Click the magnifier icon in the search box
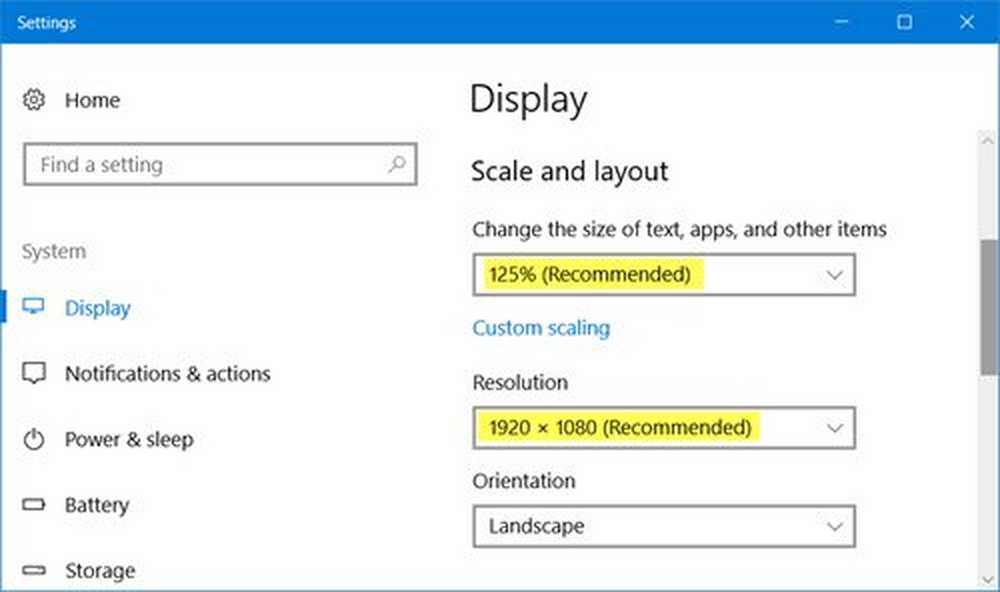The image size is (1000, 592). (x=396, y=164)
